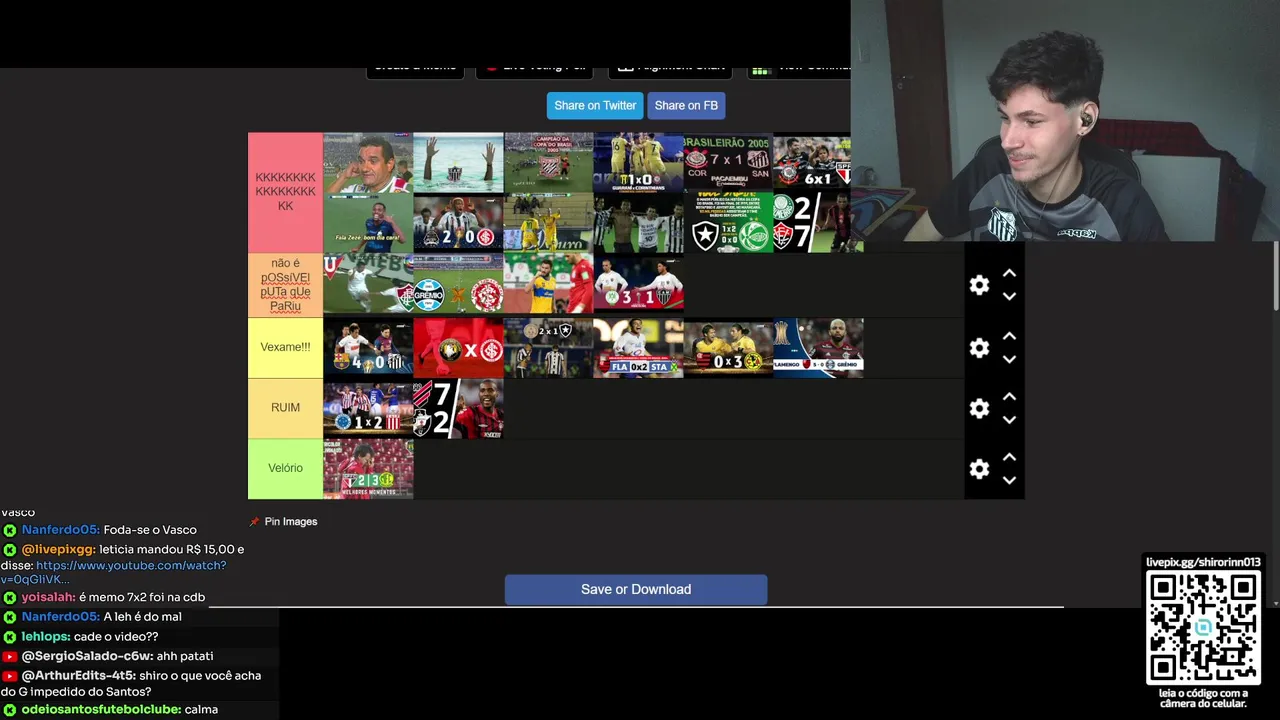Viewport: 1280px width, 720px height.
Task: Select the commentator man thumbnail in top tier
Action: 368,162
